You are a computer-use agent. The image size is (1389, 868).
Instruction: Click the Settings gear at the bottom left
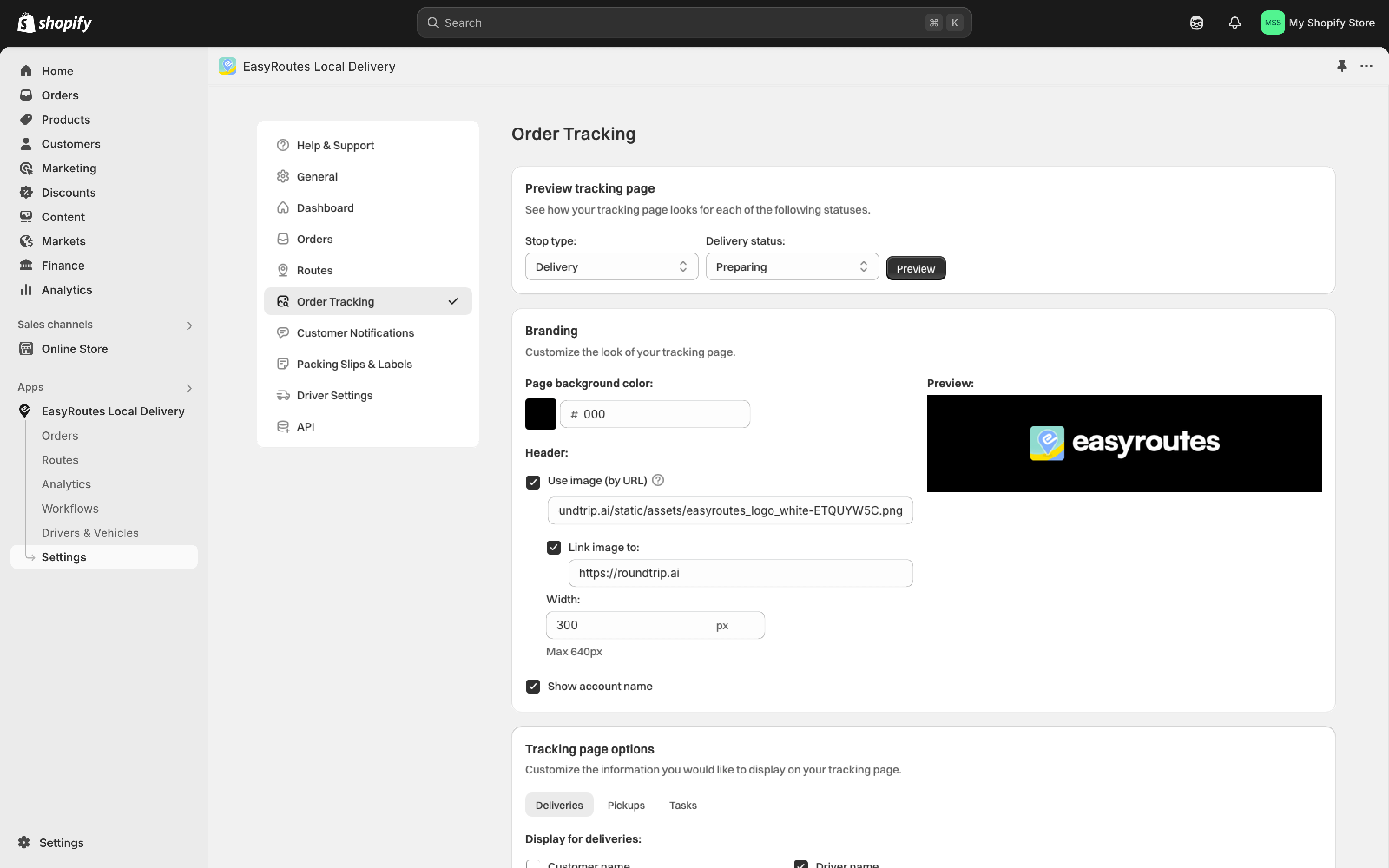pyautogui.click(x=24, y=842)
